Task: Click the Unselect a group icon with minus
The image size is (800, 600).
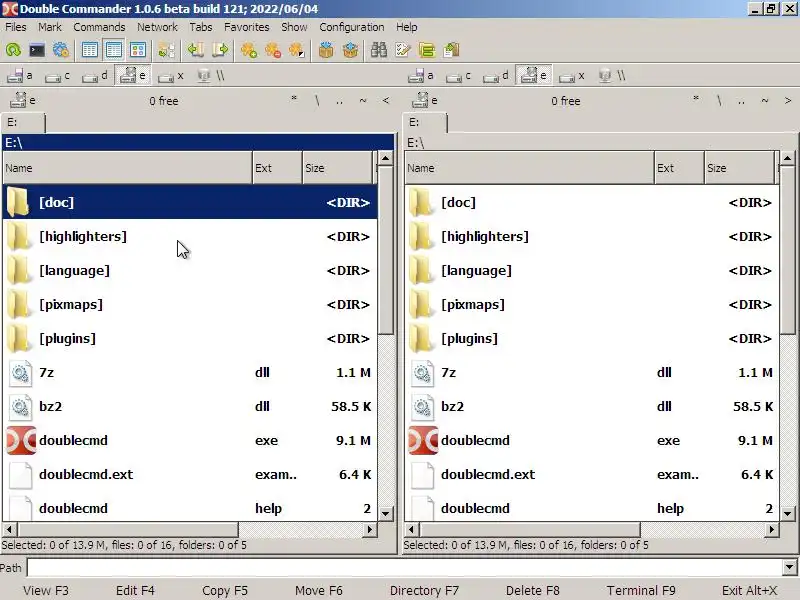Action: pyautogui.click(x=273, y=50)
